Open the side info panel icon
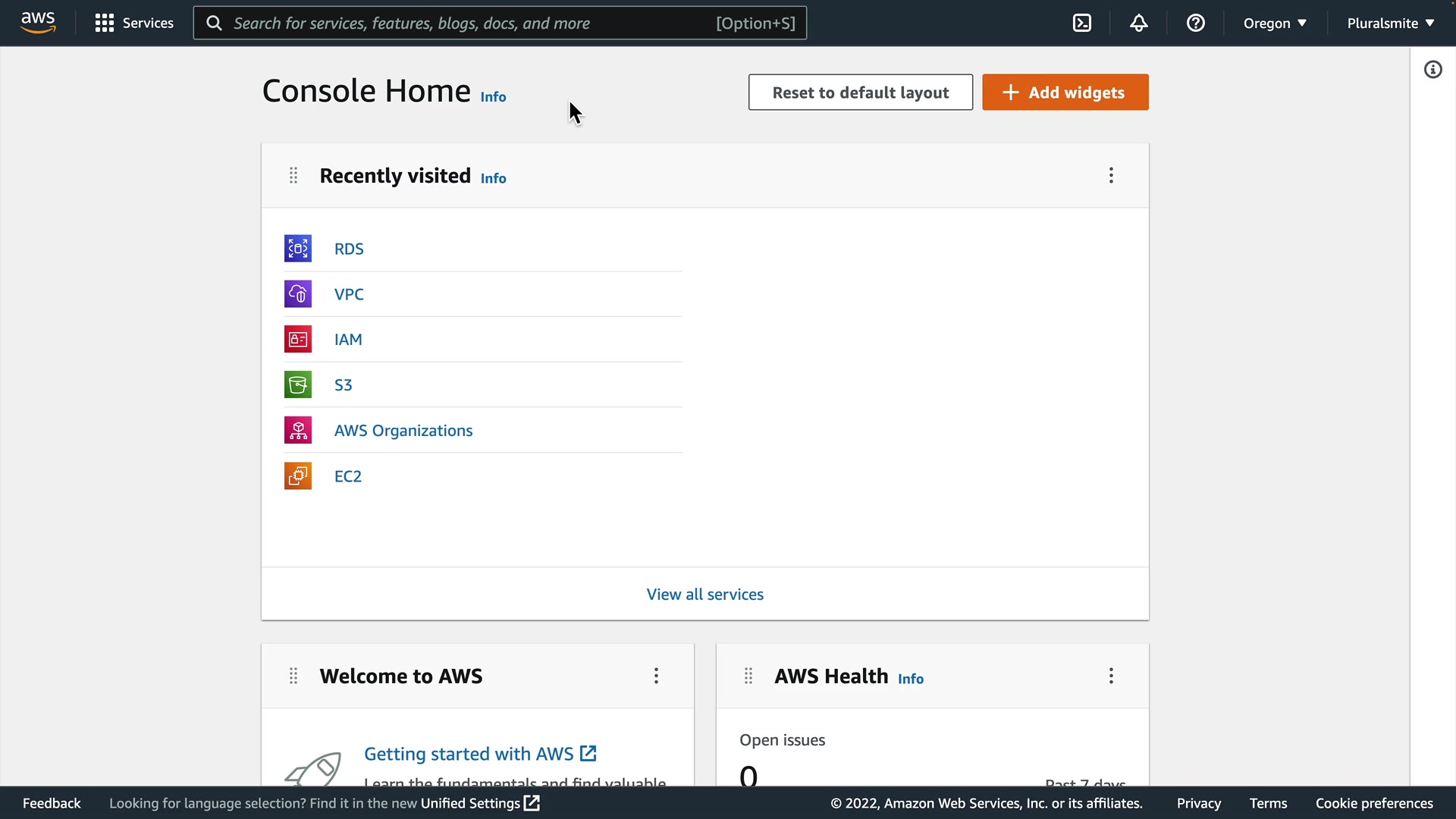The height and width of the screenshot is (819, 1456). click(1432, 70)
